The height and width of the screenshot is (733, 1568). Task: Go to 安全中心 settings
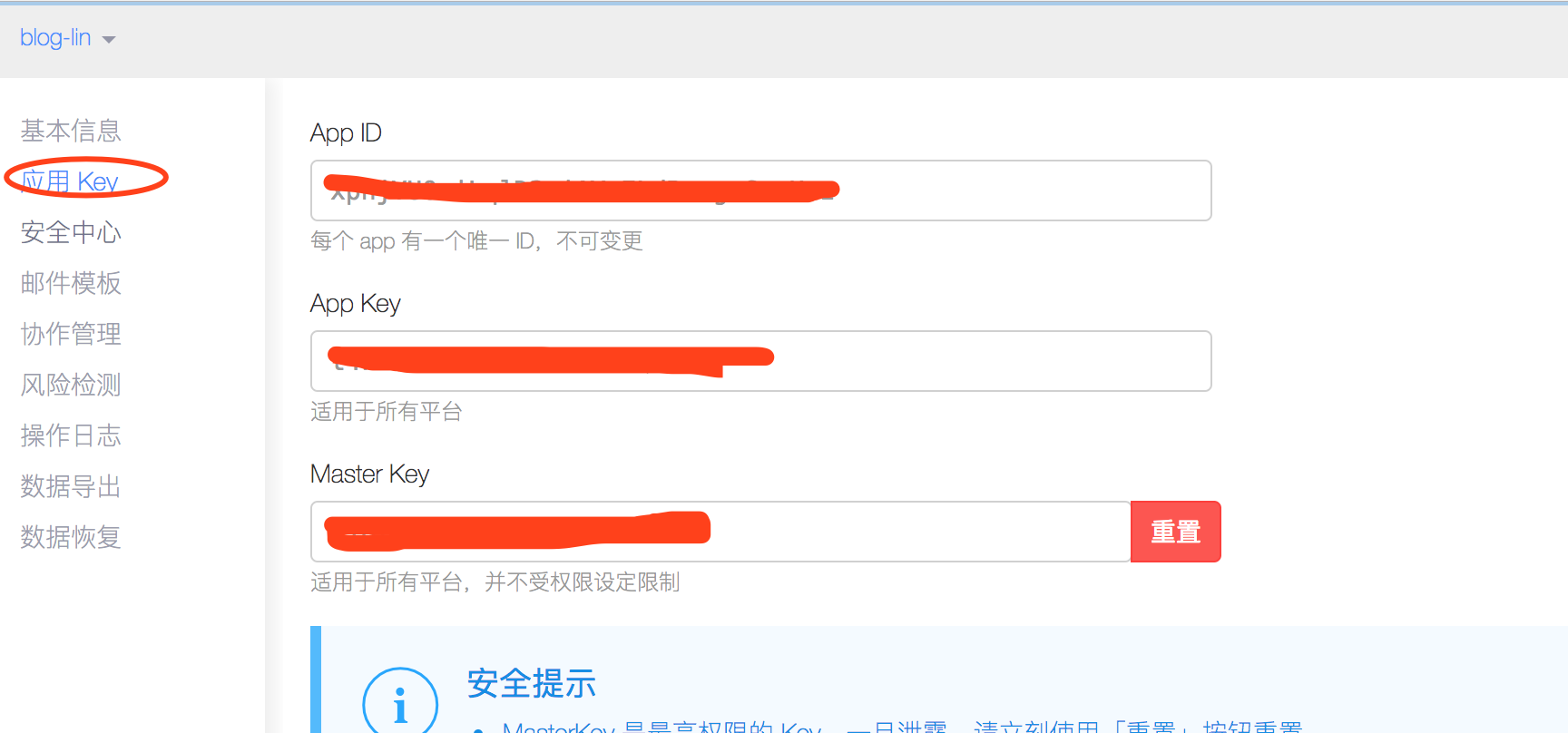71,232
